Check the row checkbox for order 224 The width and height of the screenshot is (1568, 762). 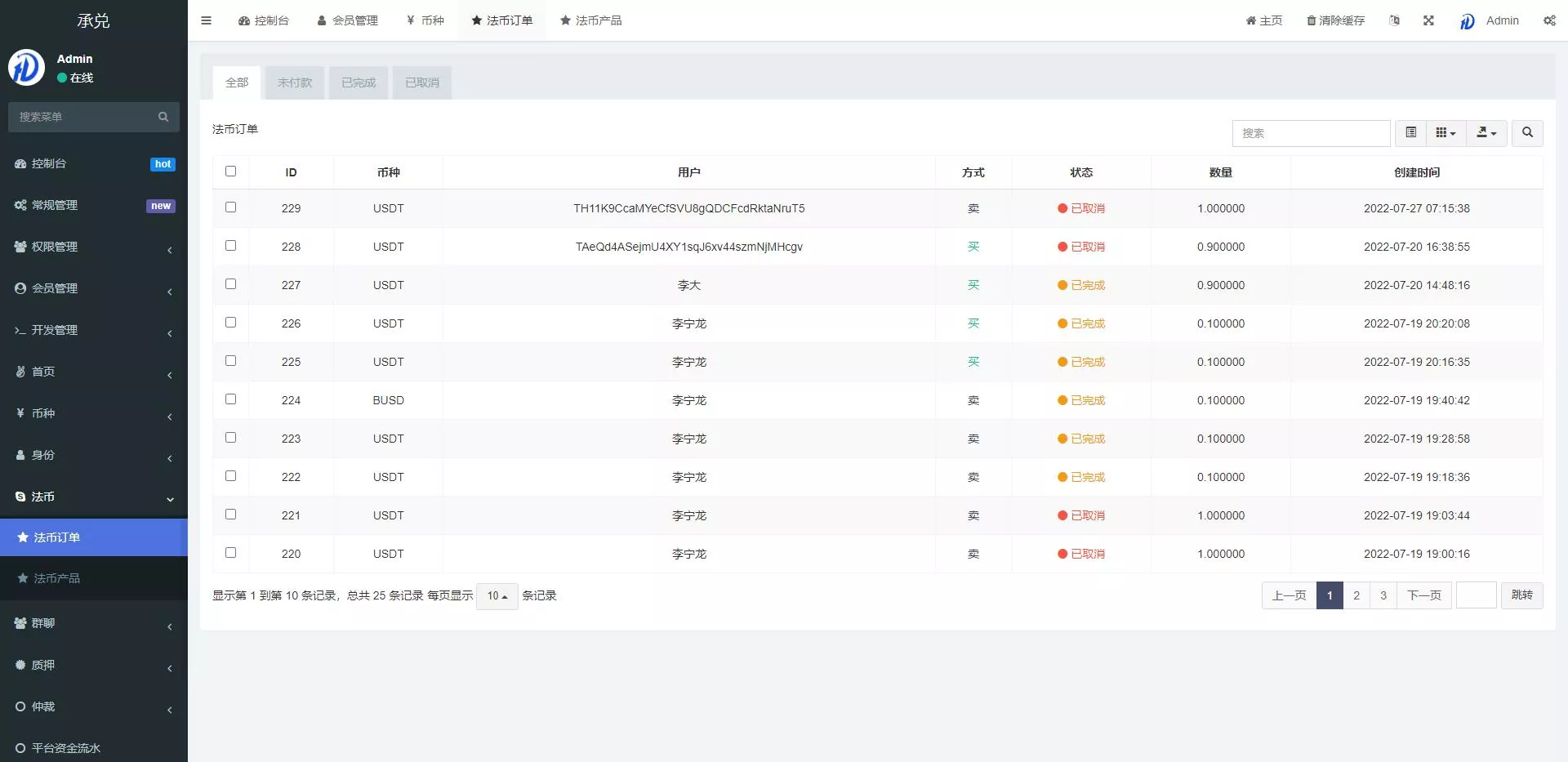(230, 399)
